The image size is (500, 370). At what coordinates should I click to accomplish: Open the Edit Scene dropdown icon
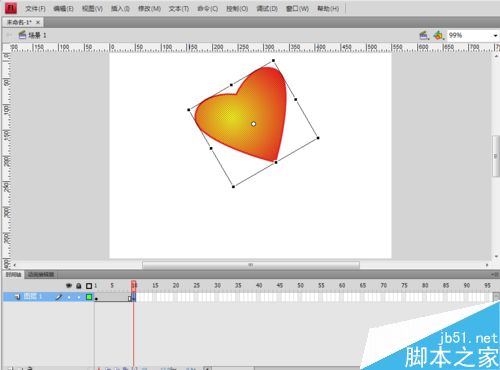[x=424, y=35]
